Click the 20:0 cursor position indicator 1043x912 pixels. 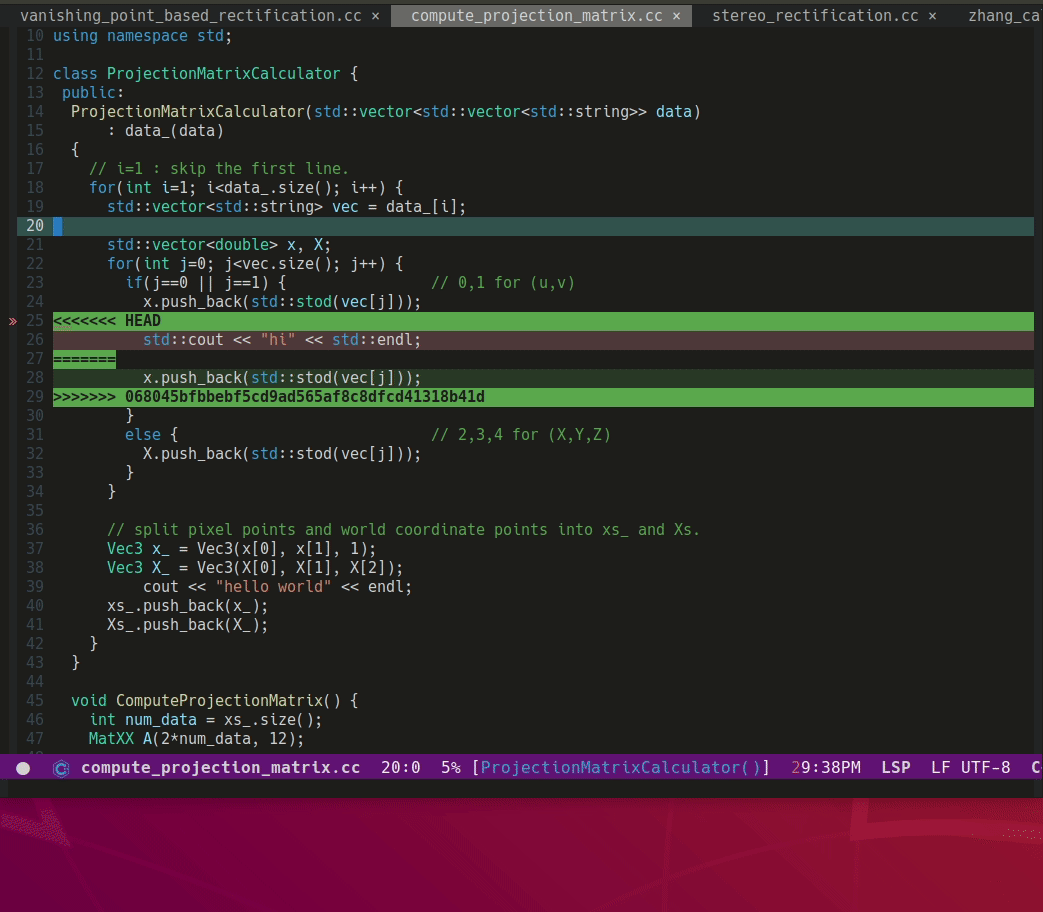tap(400, 768)
